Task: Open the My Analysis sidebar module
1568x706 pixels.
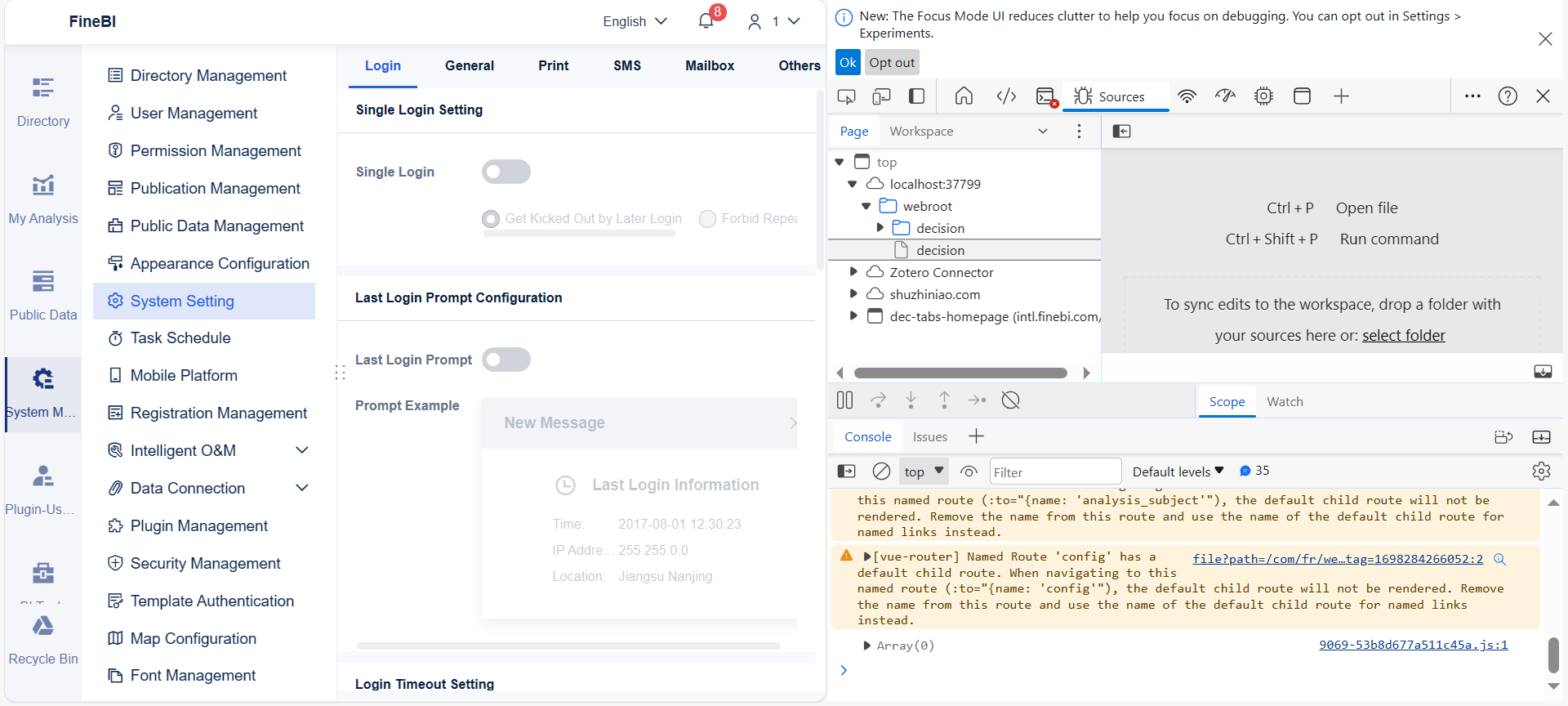Action: tap(43, 199)
